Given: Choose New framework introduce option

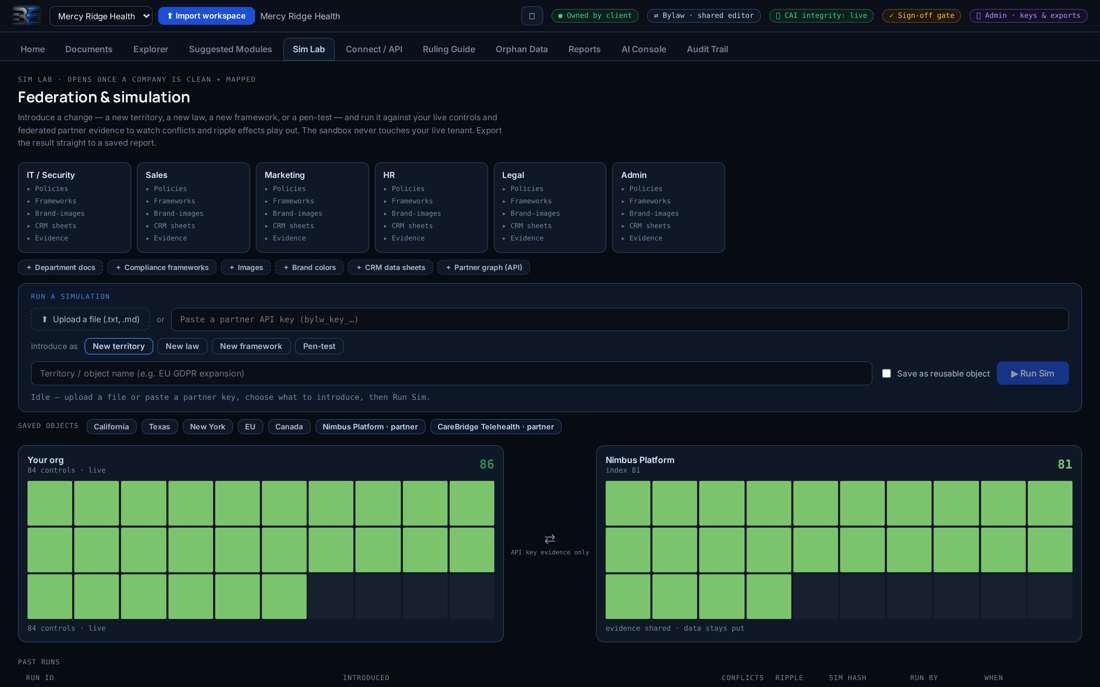Looking at the screenshot, I should click(250, 346).
